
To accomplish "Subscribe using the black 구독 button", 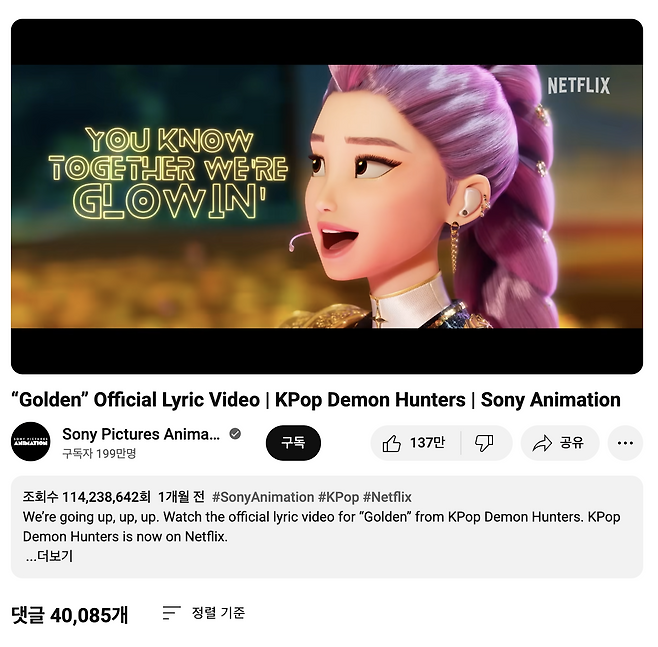I will point(293,443).
